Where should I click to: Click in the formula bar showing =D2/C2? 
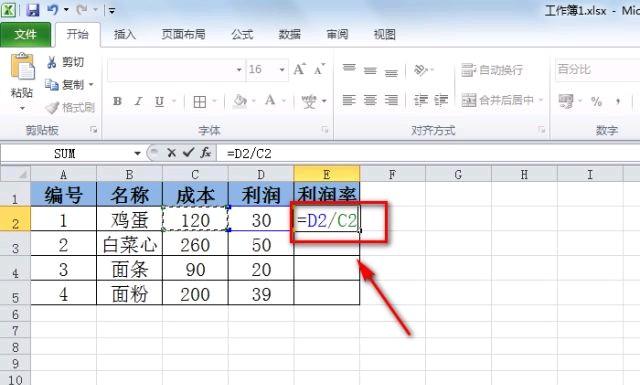[x=428, y=154]
